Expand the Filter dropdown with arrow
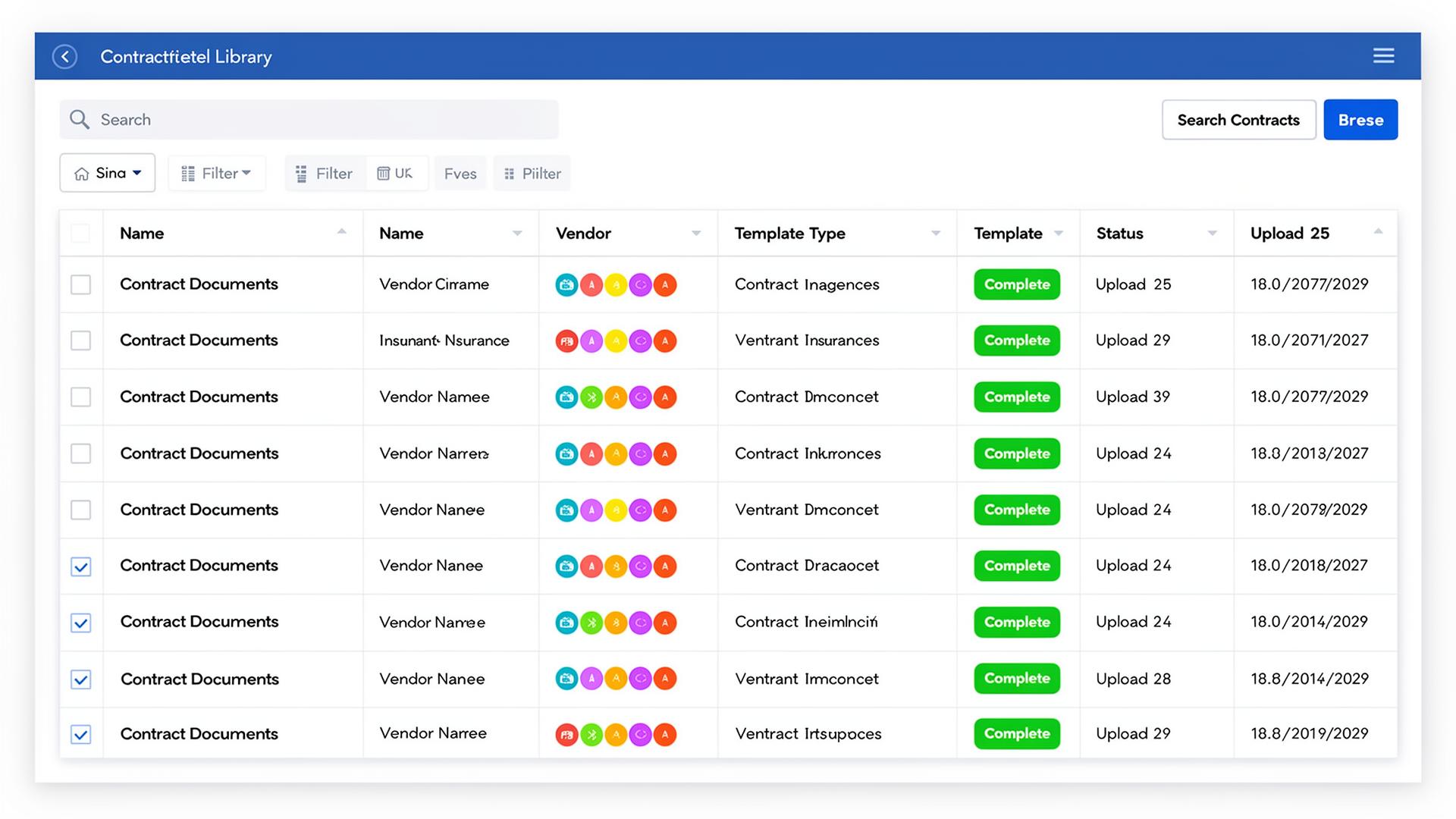Viewport: 1456px width, 819px height. (217, 174)
